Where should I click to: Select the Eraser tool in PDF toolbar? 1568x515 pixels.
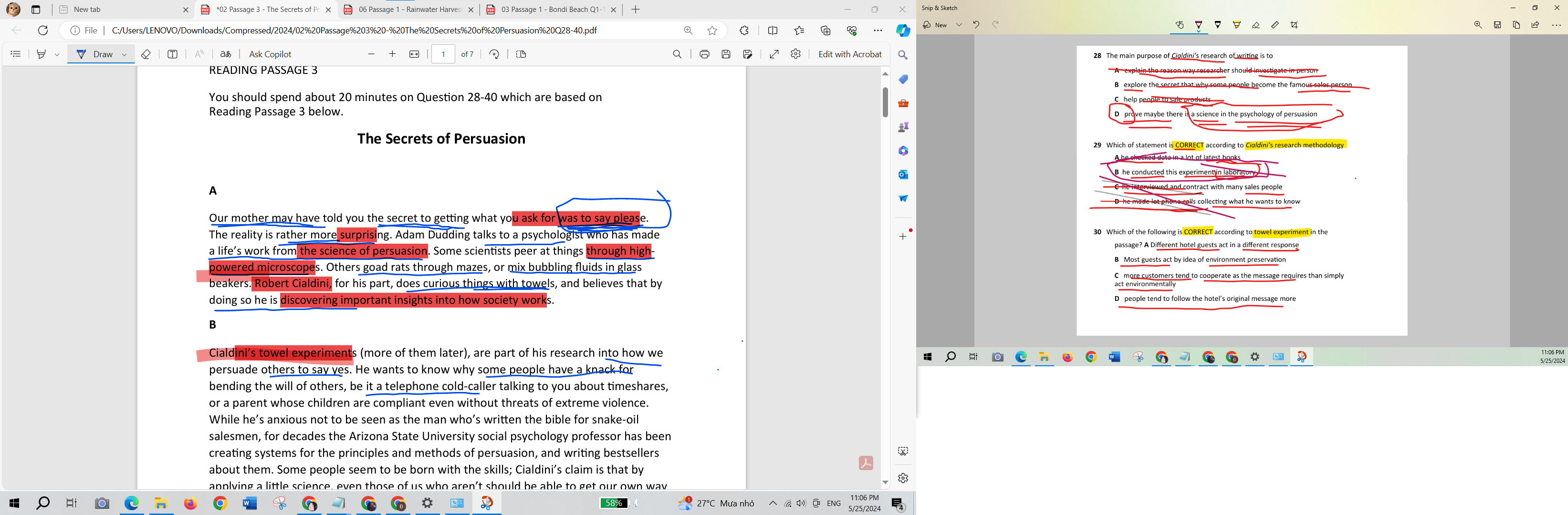pos(146,54)
